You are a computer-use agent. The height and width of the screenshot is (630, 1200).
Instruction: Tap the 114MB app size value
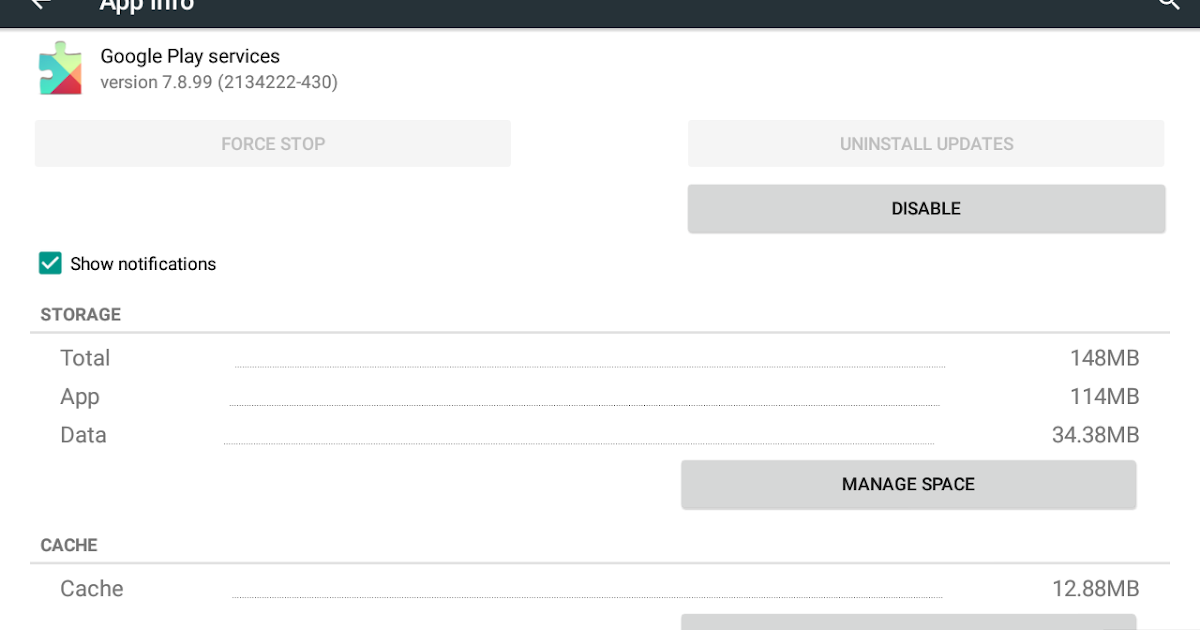tap(1104, 397)
